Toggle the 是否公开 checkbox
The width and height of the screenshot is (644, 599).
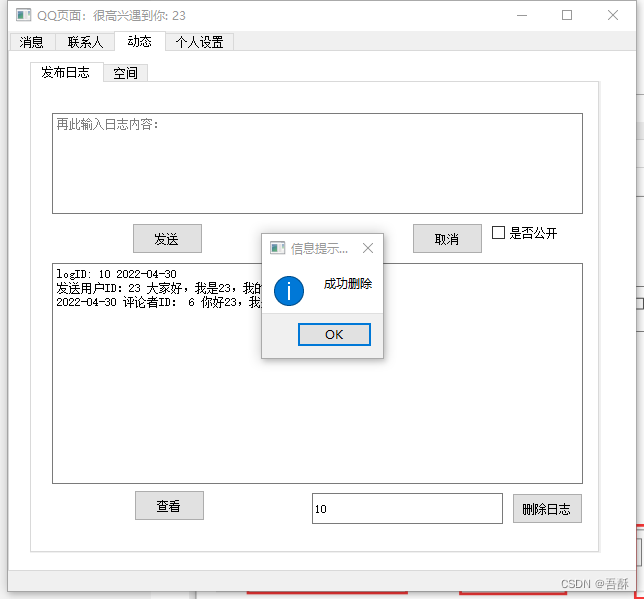pyautogui.click(x=498, y=233)
